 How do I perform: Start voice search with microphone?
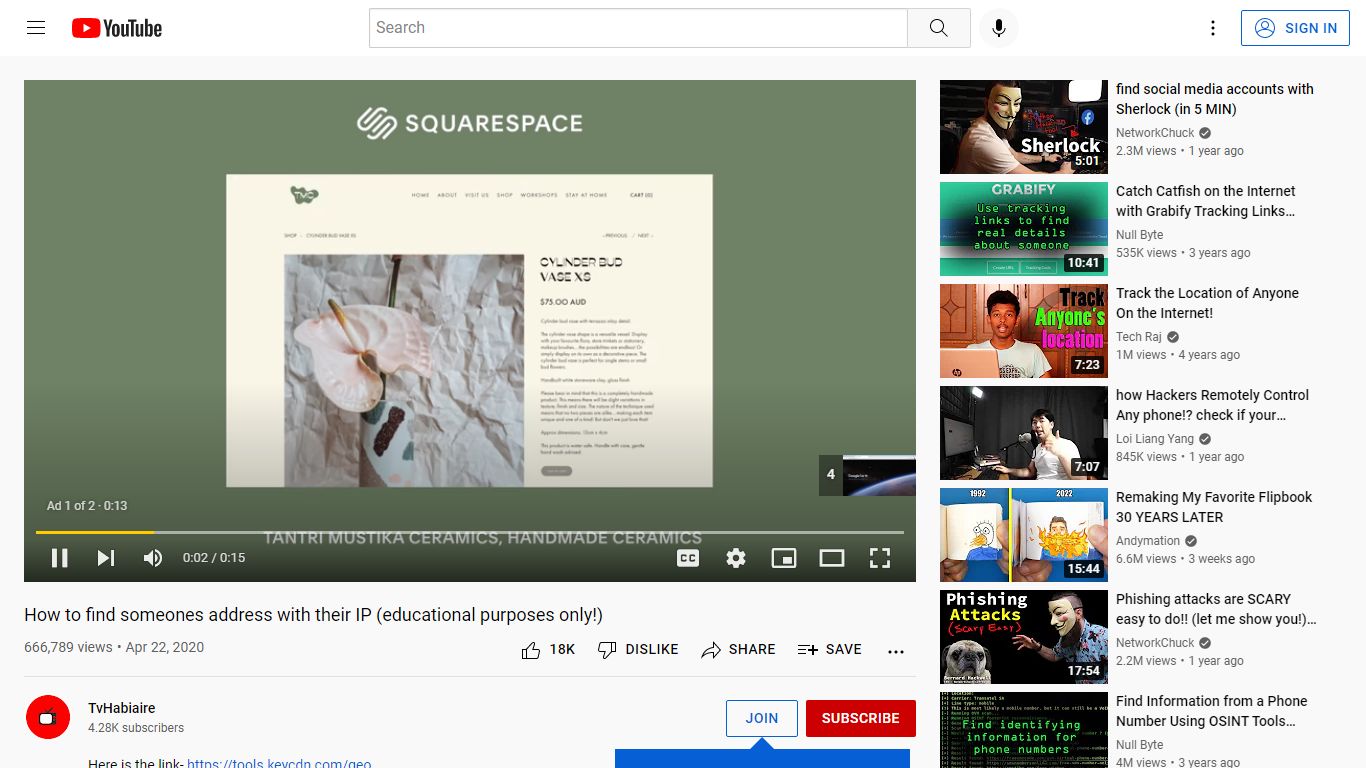pyautogui.click(x=998, y=28)
